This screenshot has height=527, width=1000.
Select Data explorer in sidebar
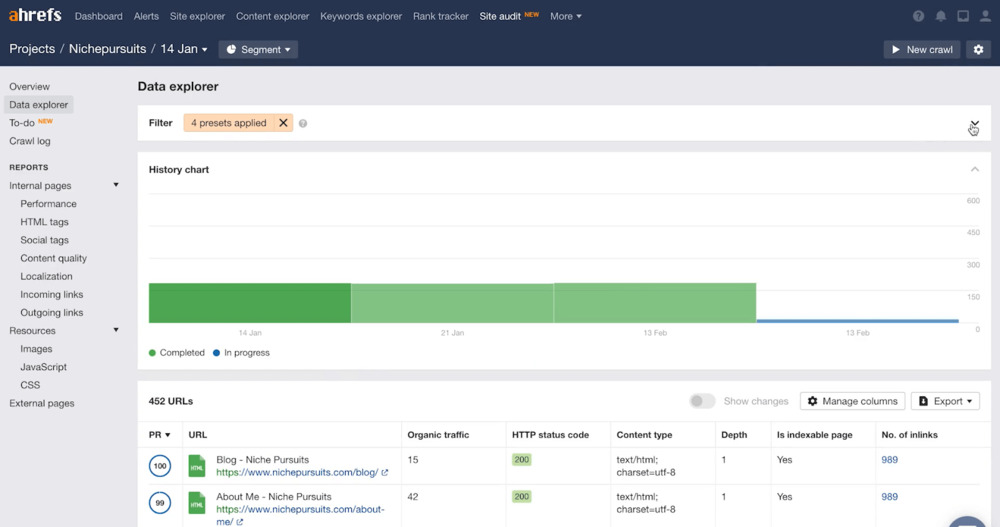[38, 105]
